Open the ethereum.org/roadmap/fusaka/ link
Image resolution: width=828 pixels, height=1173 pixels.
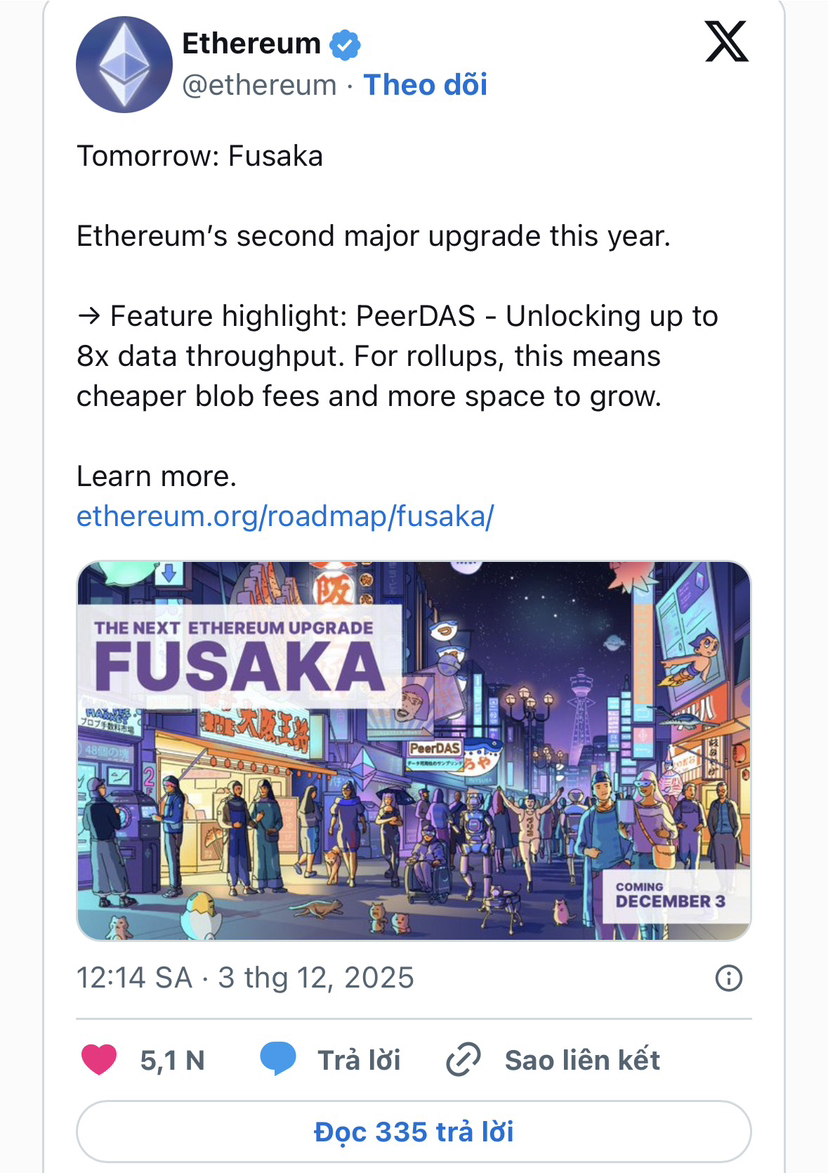[285, 516]
